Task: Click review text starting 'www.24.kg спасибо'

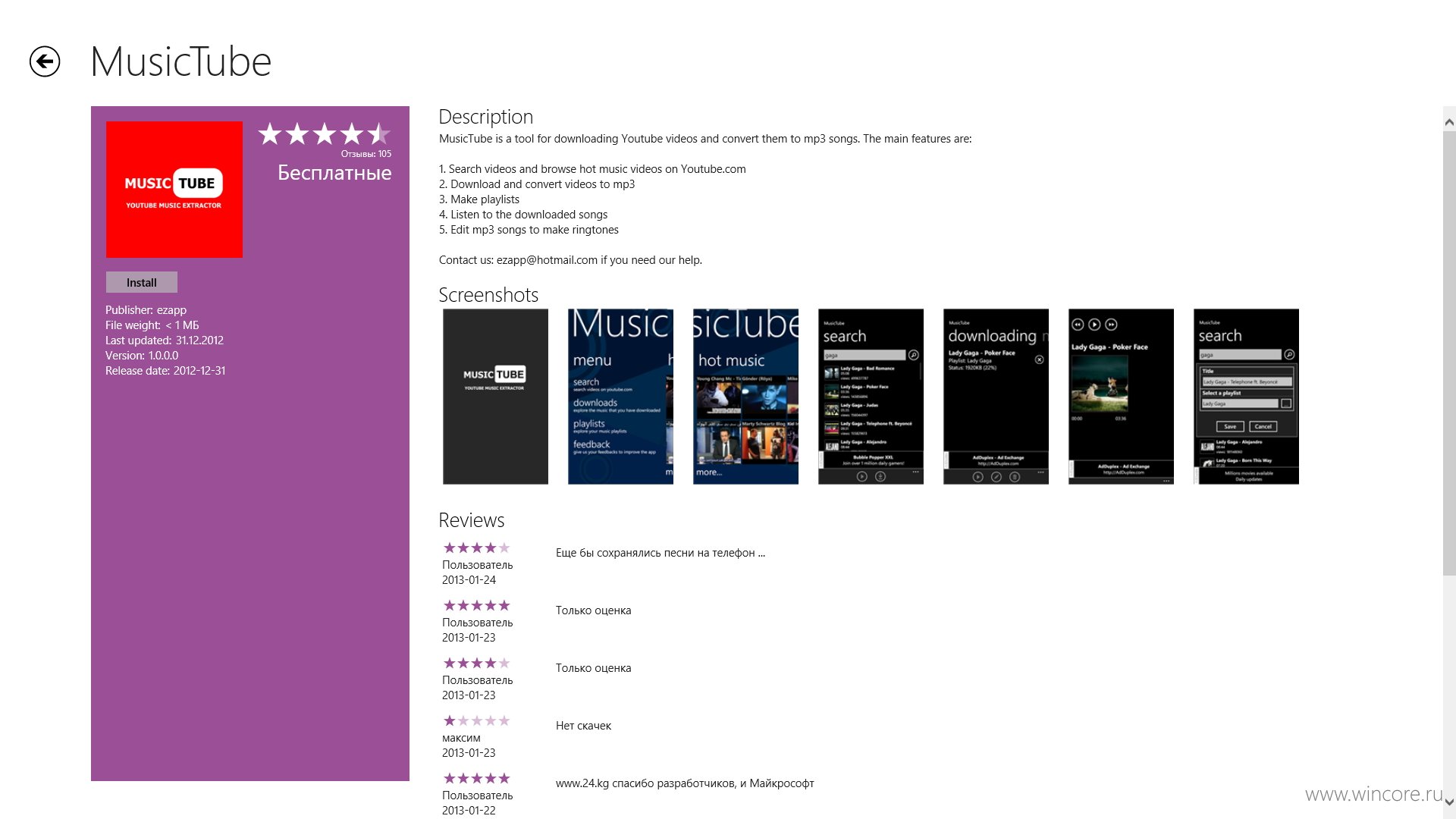Action: (x=685, y=783)
